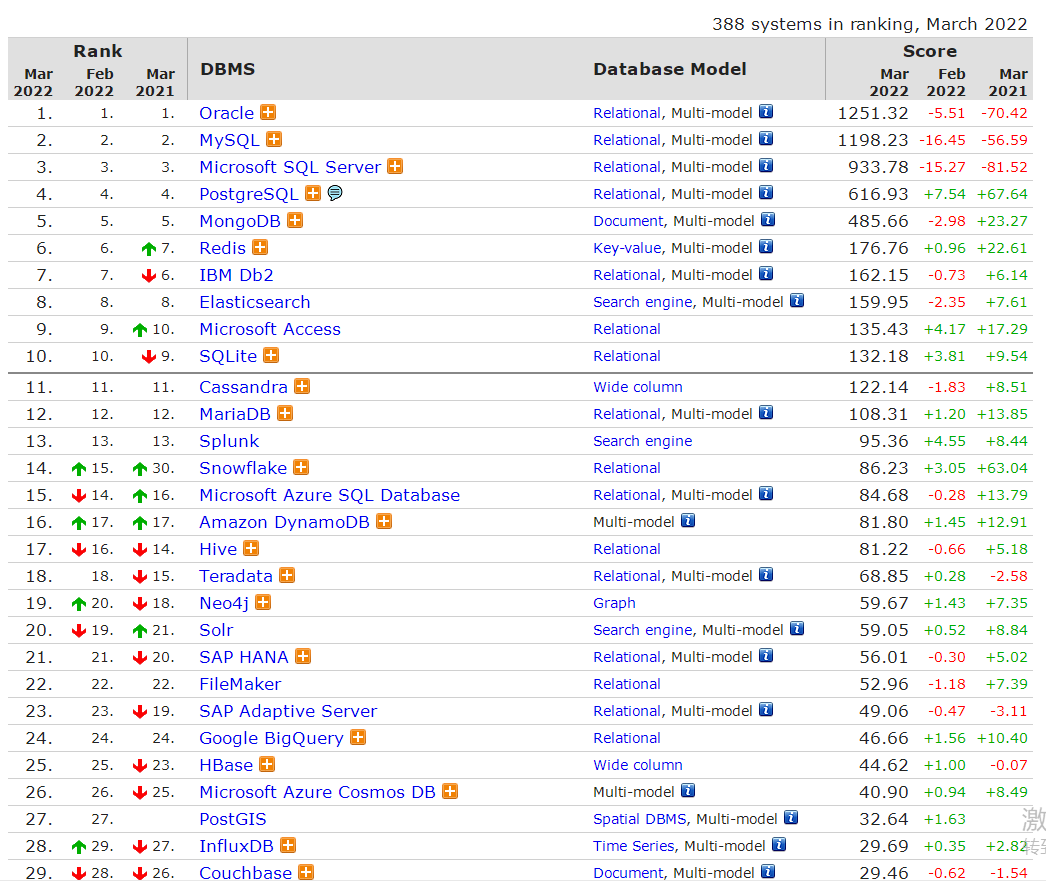Click the plus icon beside Teradata
This screenshot has width=1046, height=881.
(x=287, y=576)
